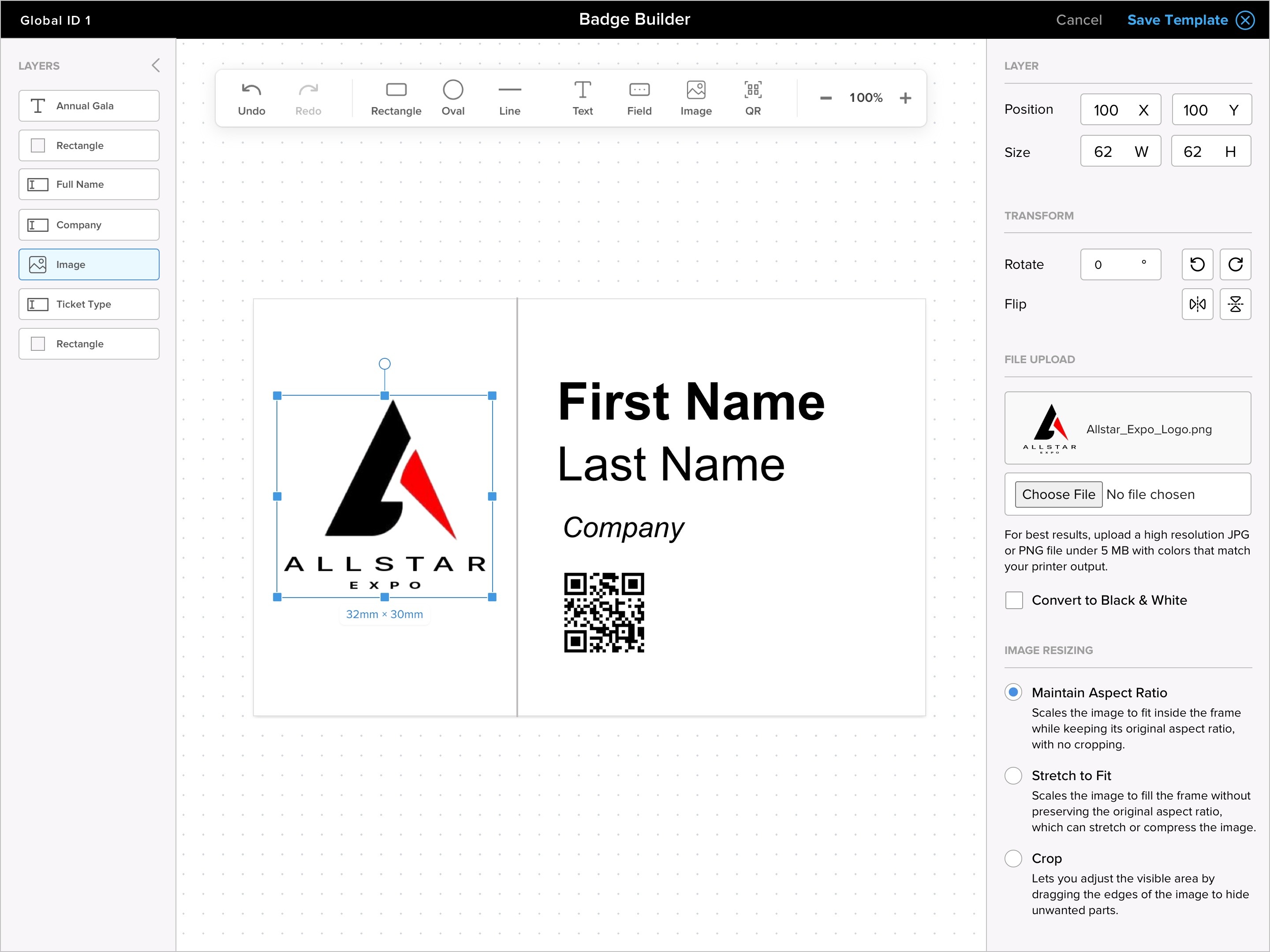The image size is (1270, 952).
Task: Zoom in with the plus button
Action: [x=905, y=98]
